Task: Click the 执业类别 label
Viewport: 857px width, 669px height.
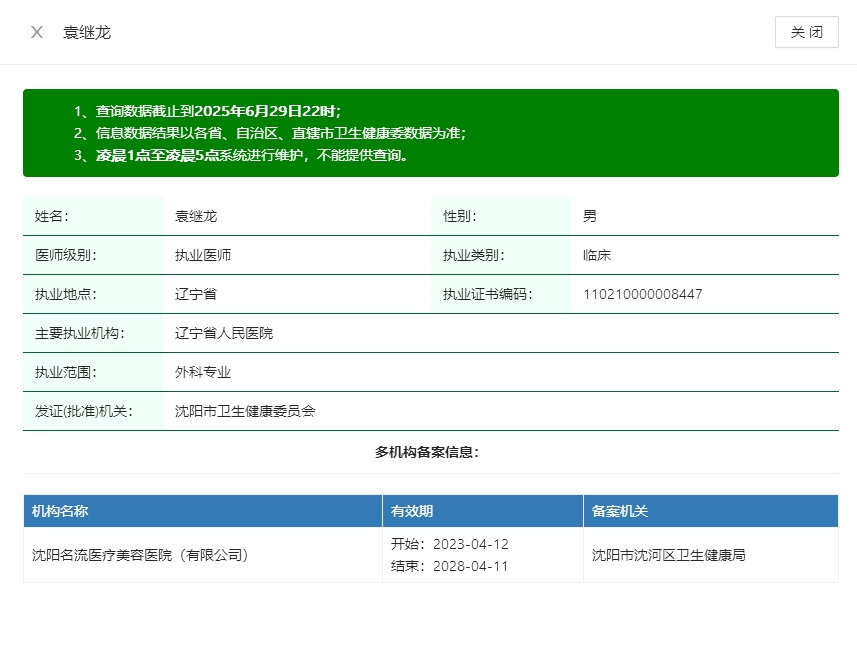Action: tap(473, 255)
